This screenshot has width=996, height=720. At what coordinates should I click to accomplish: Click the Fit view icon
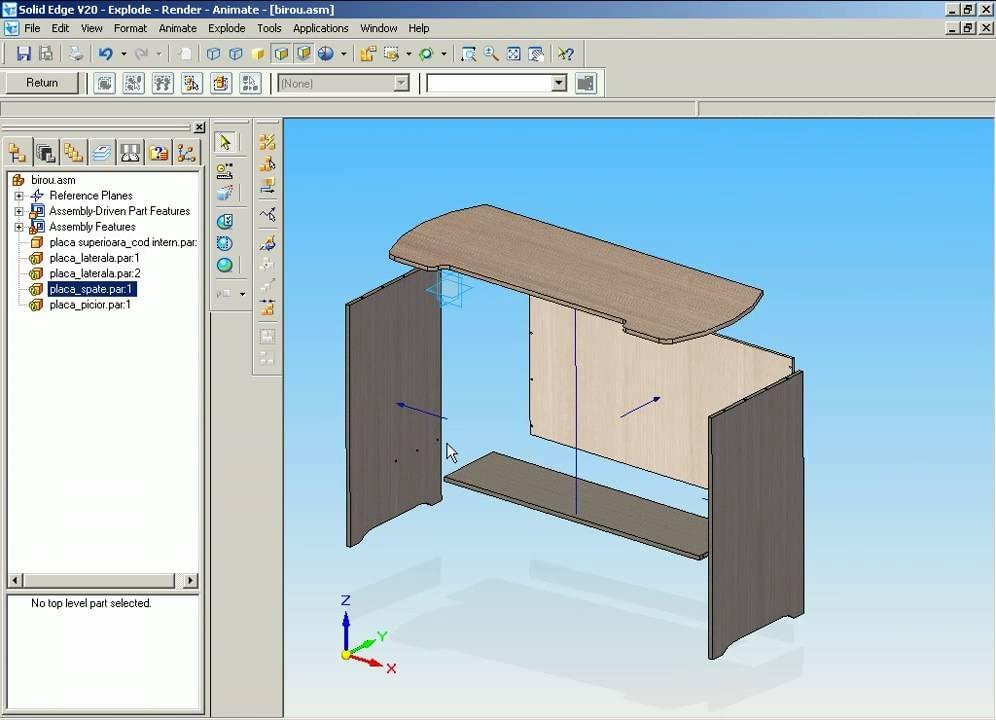514,54
